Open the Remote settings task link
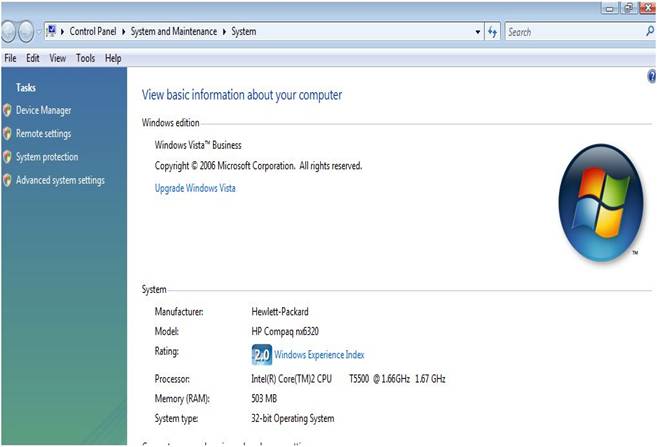 click(x=43, y=134)
